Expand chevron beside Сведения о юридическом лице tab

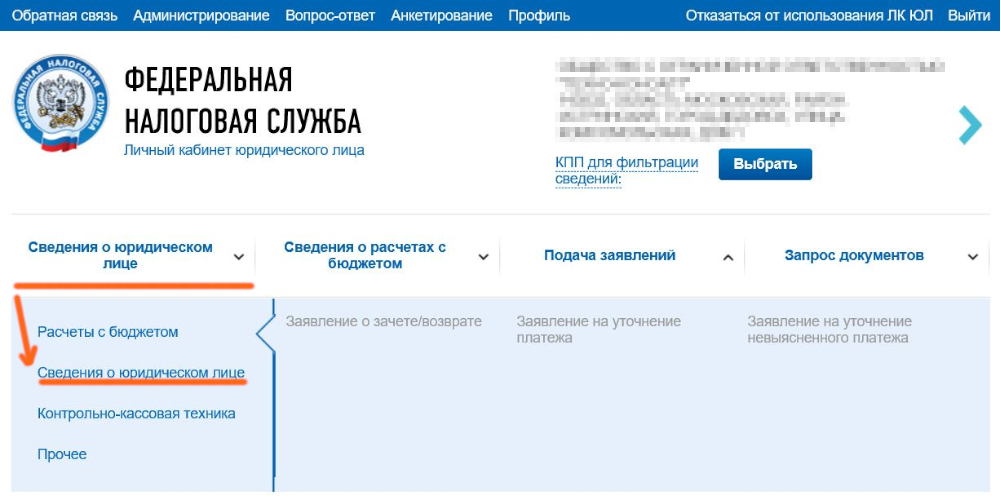coord(239,257)
